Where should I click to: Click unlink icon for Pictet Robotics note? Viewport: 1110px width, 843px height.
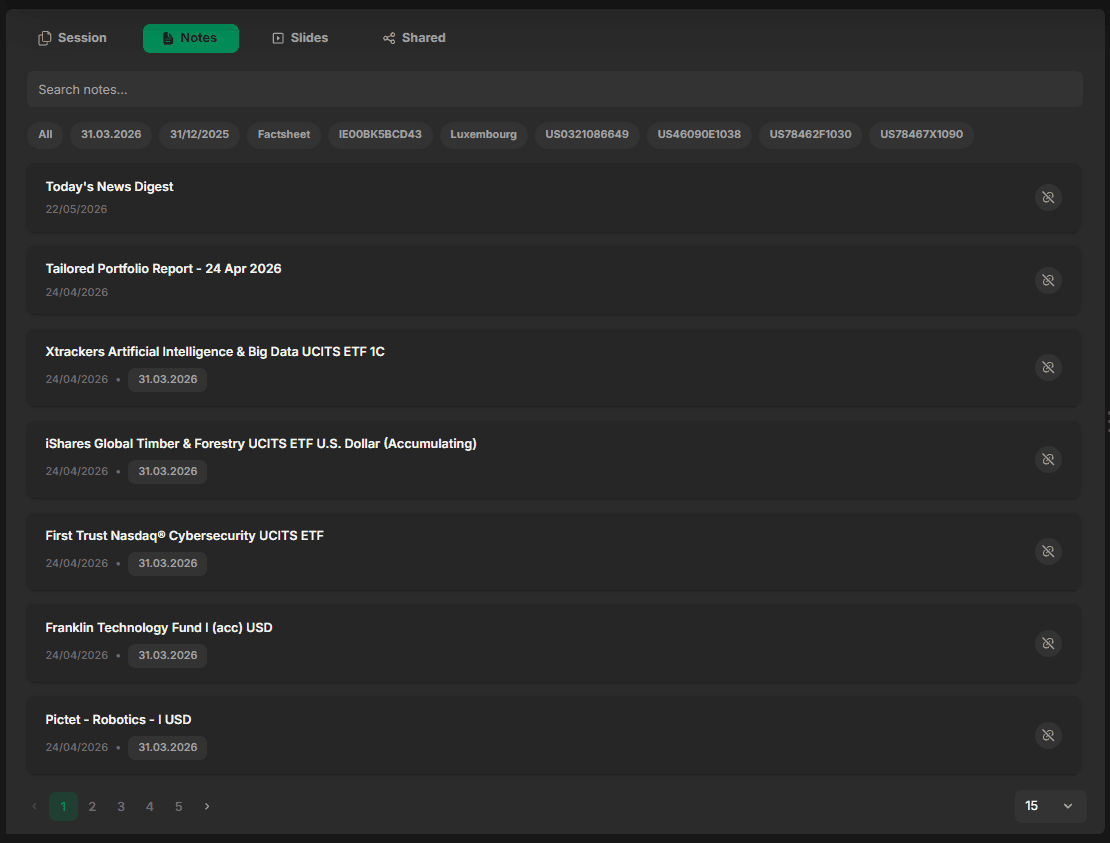(1048, 735)
